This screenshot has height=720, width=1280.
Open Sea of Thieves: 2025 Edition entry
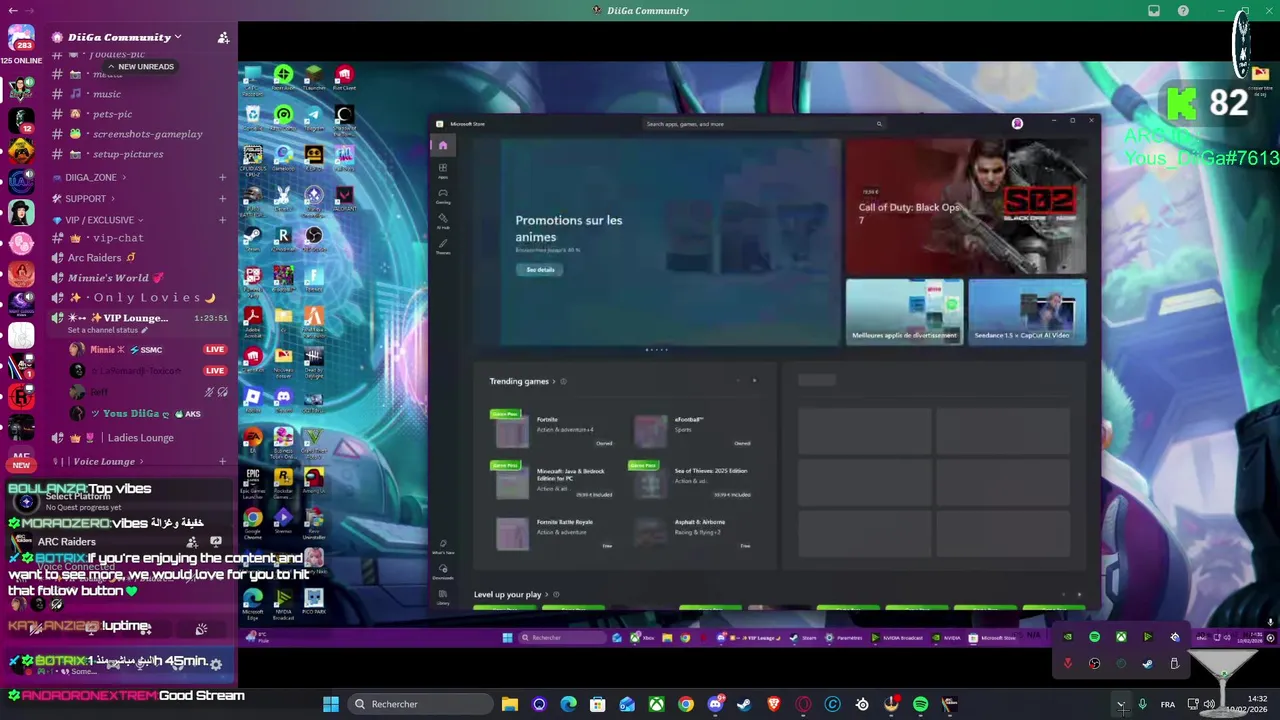[692, 482]
